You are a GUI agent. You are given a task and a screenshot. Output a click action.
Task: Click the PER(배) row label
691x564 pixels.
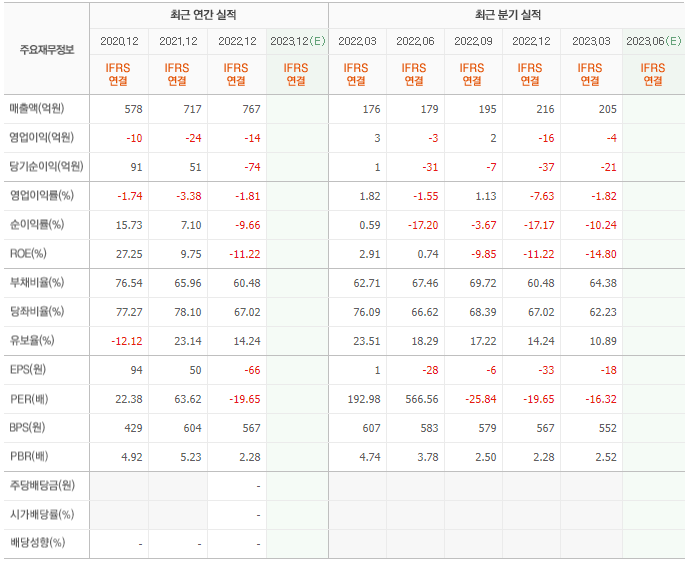point(29,399)
